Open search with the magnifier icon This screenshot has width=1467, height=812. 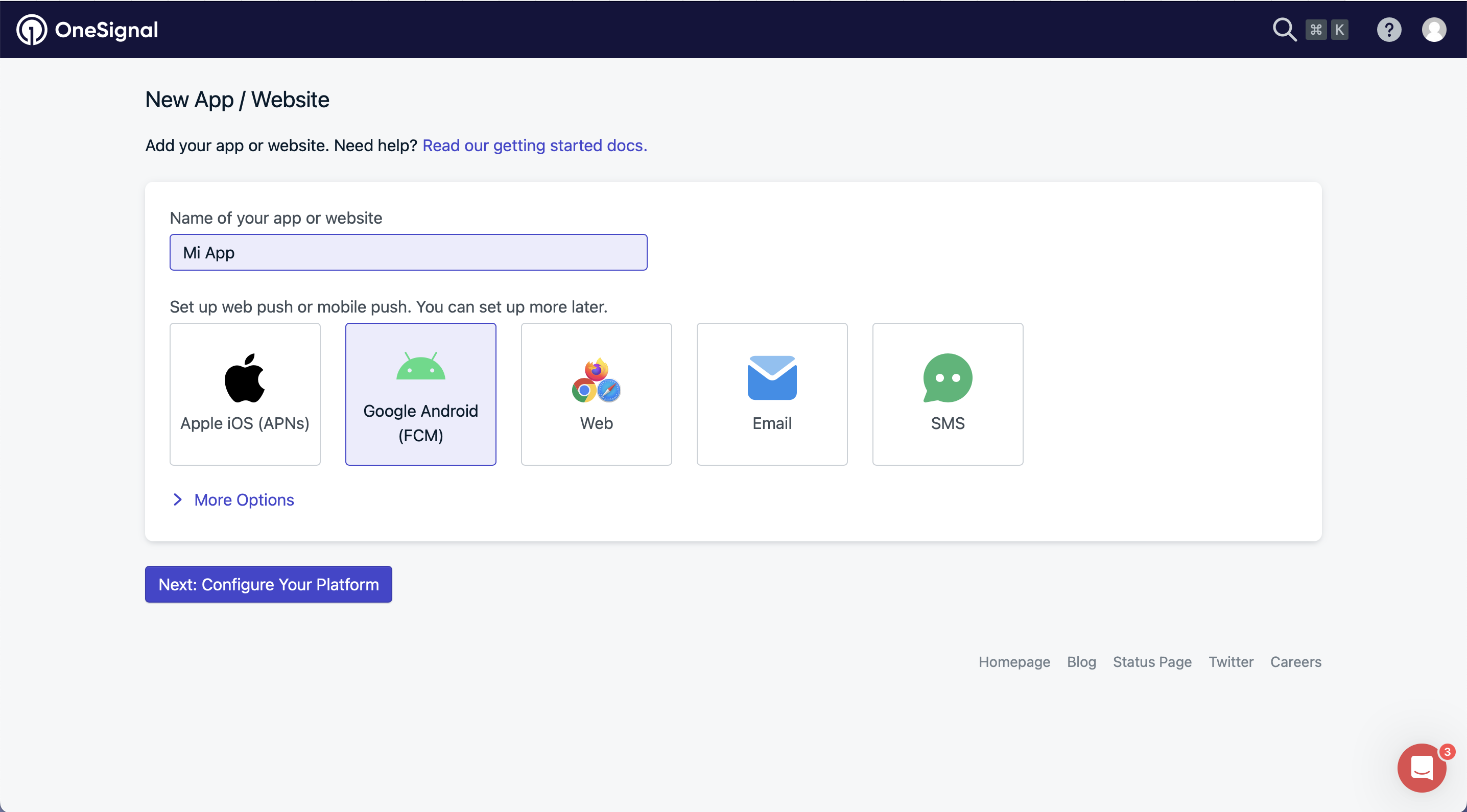[x=1285, y=30]
